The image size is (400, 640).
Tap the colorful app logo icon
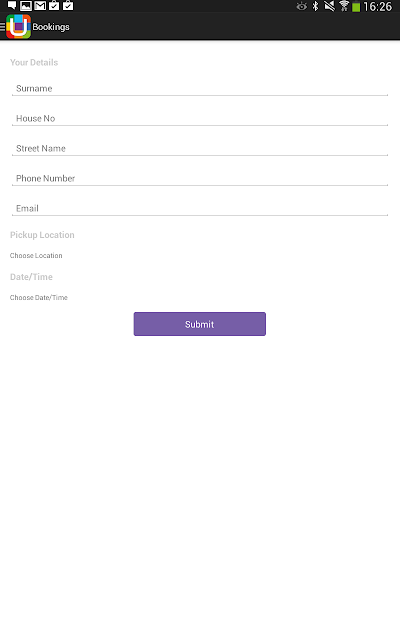[18, 27]
